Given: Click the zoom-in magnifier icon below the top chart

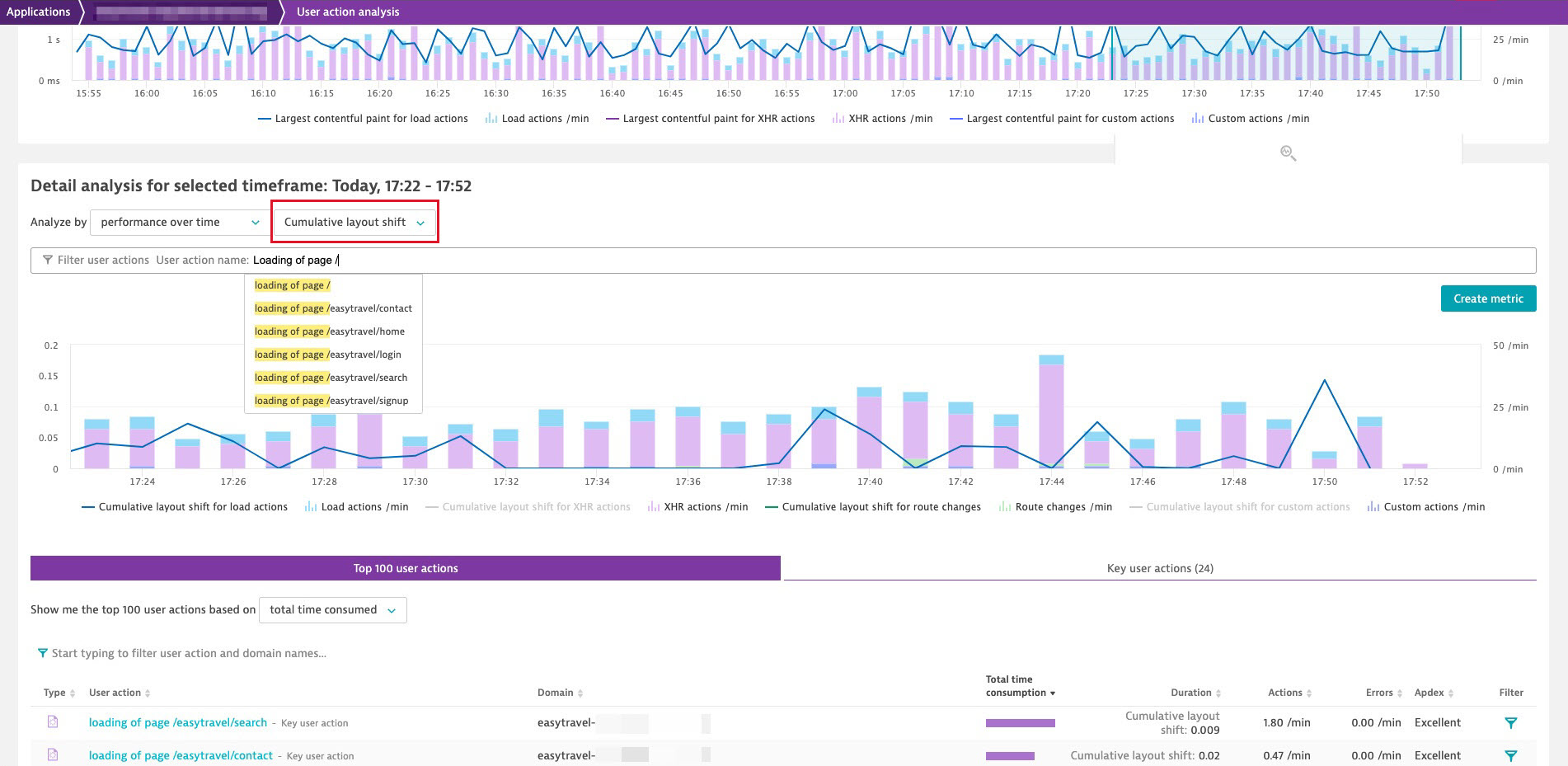Looking at the screenshot, I should (1288, 153).
